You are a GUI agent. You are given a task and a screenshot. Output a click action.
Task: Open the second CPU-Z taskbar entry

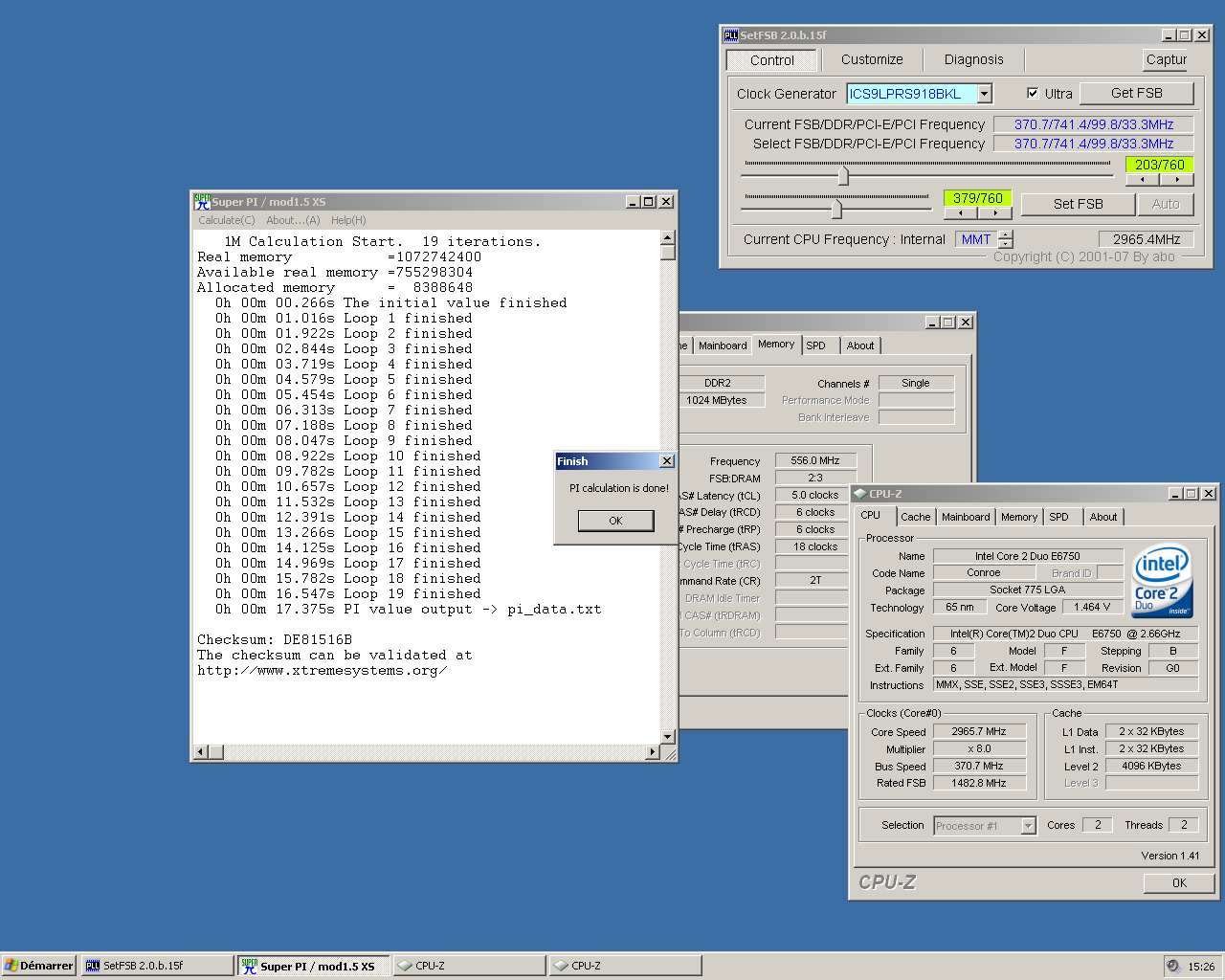coord(626,966)
